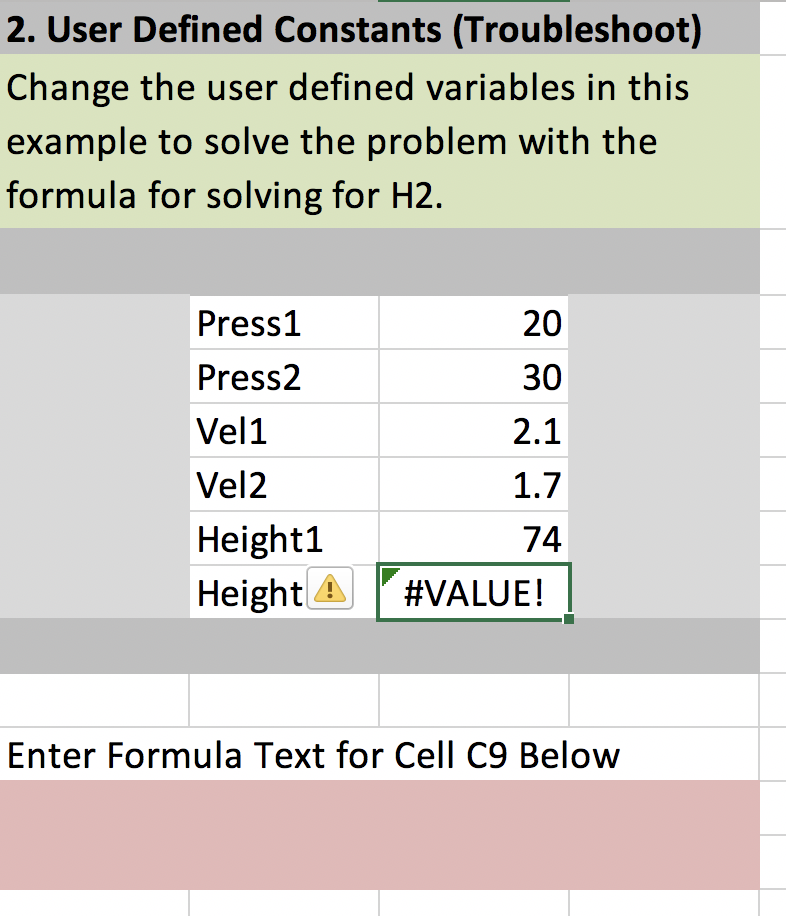Click the green instructions text box
This screenshot has width=786, height=916.
coord(380,141)
